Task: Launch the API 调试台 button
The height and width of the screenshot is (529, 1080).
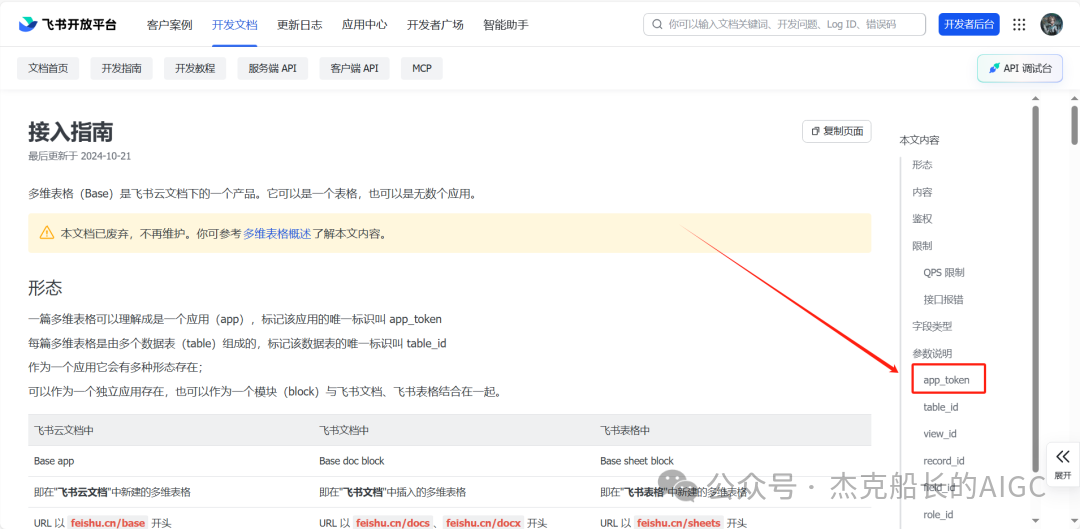Action: 1020,68
